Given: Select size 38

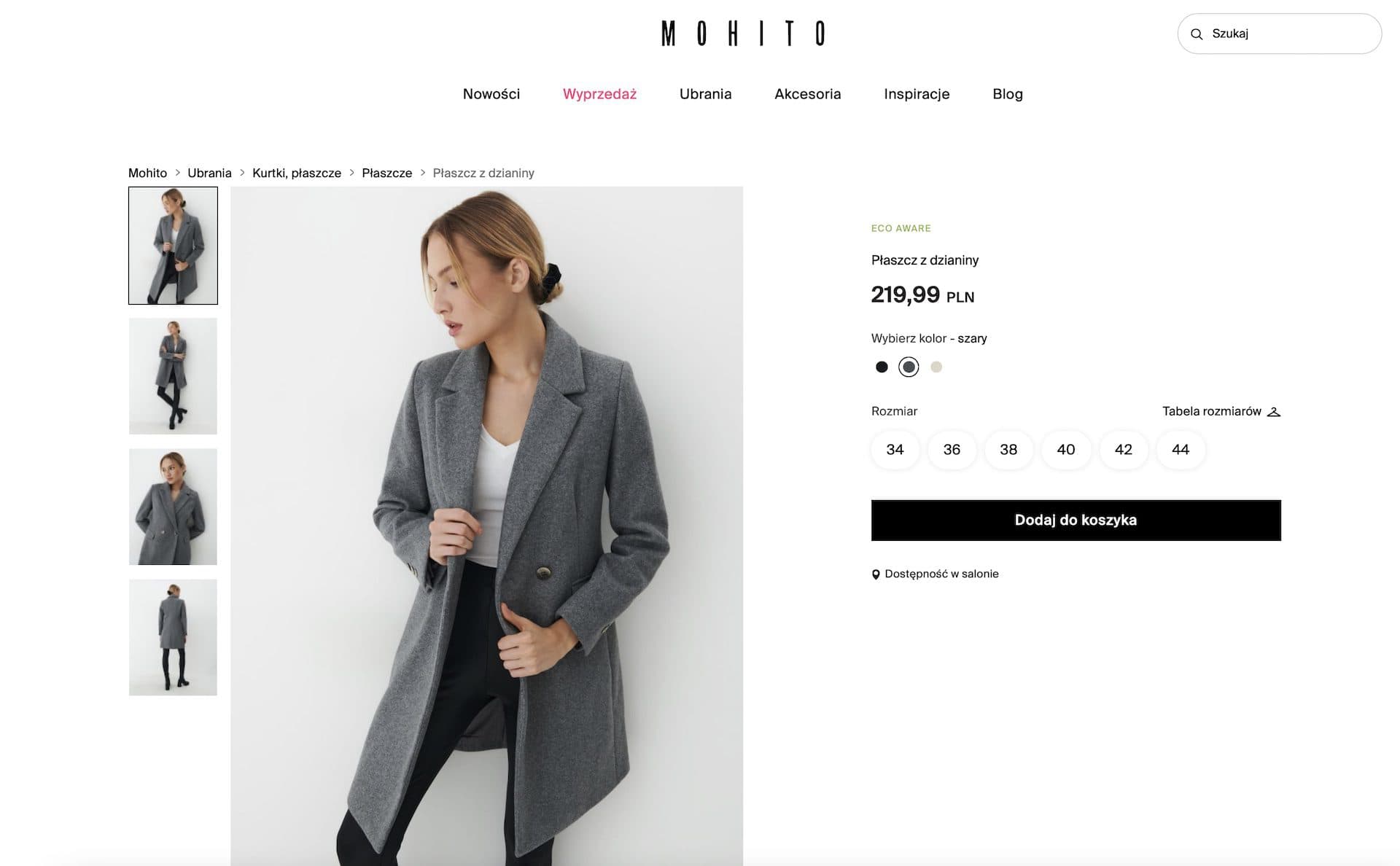Looking at the screenshot, I should (1008, 450).
